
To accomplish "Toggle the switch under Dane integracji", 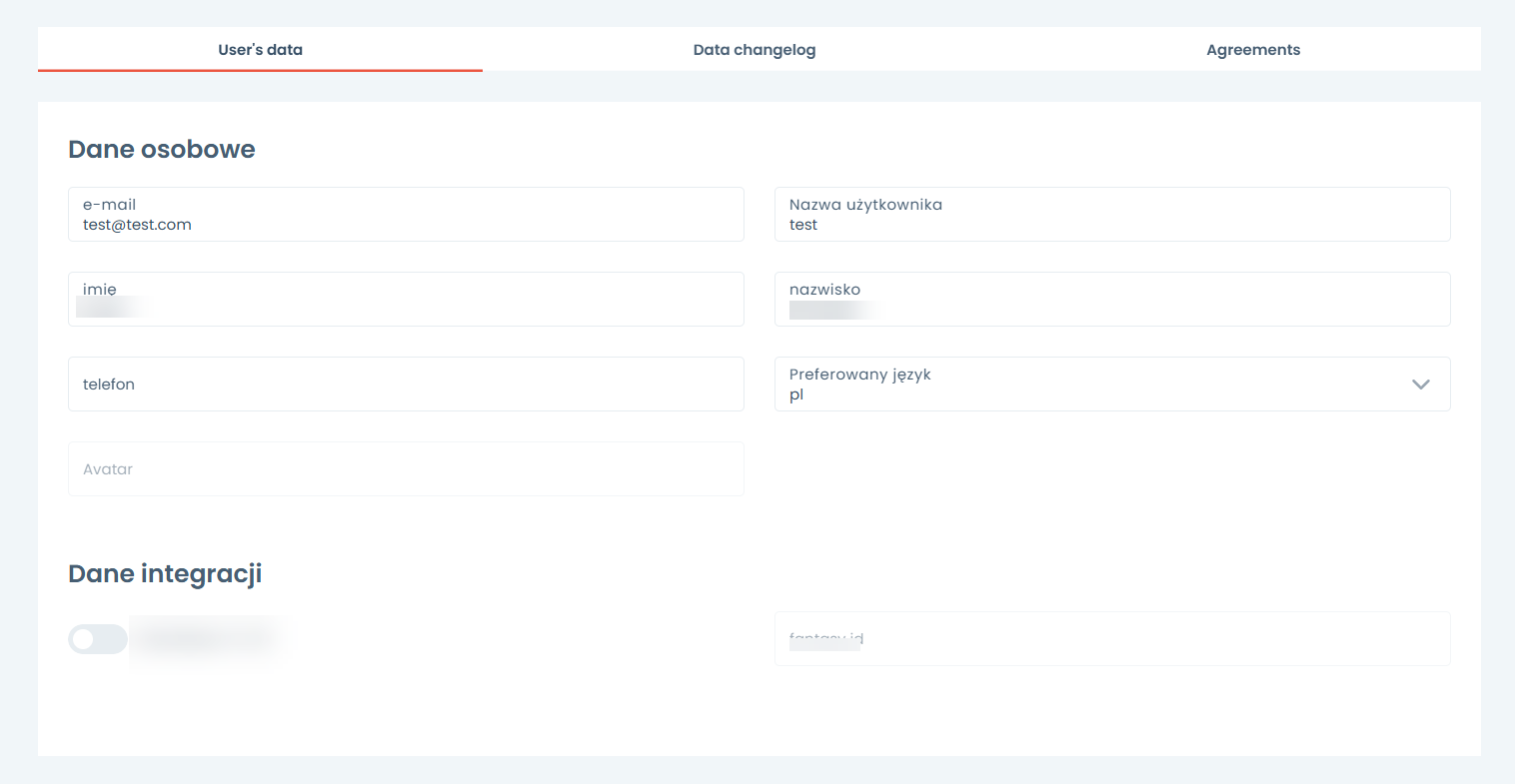I will tap(97, 639).
